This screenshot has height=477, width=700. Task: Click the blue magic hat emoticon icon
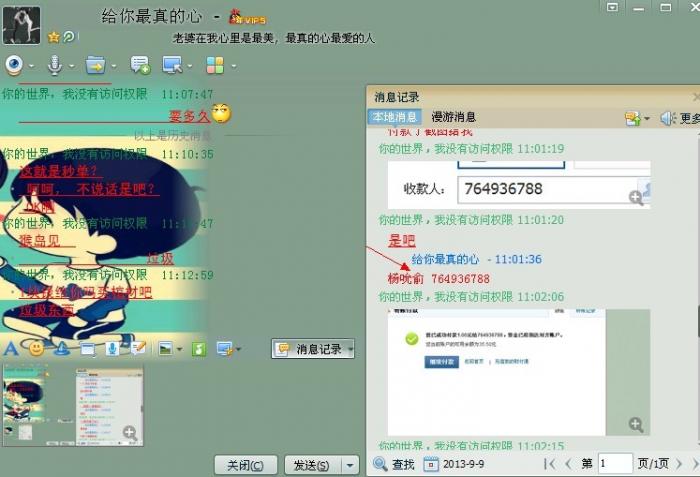point(62,348)
